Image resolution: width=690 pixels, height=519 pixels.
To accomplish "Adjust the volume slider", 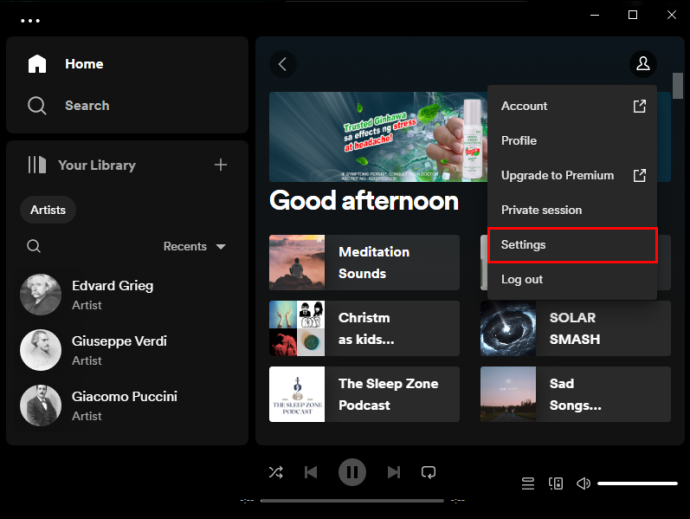I will pos(637,483).
